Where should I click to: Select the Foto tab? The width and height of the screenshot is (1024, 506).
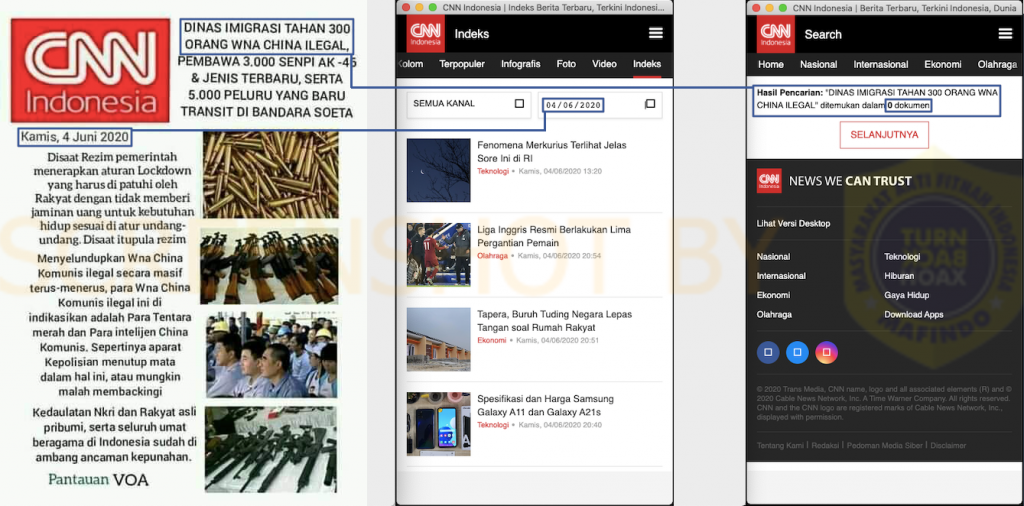tap(566, 64)
